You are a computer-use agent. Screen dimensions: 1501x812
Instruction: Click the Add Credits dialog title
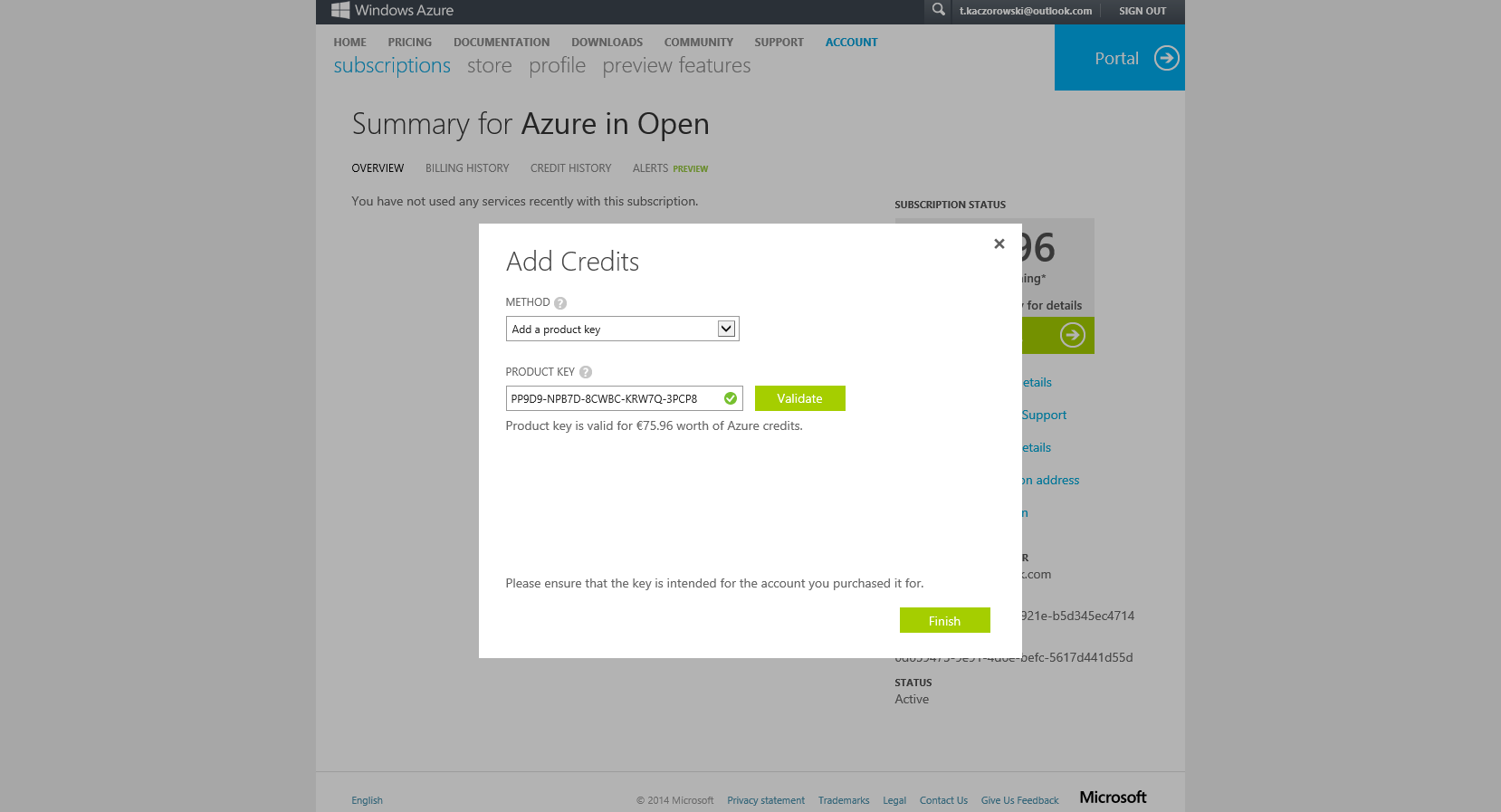(x=573, y=262)
